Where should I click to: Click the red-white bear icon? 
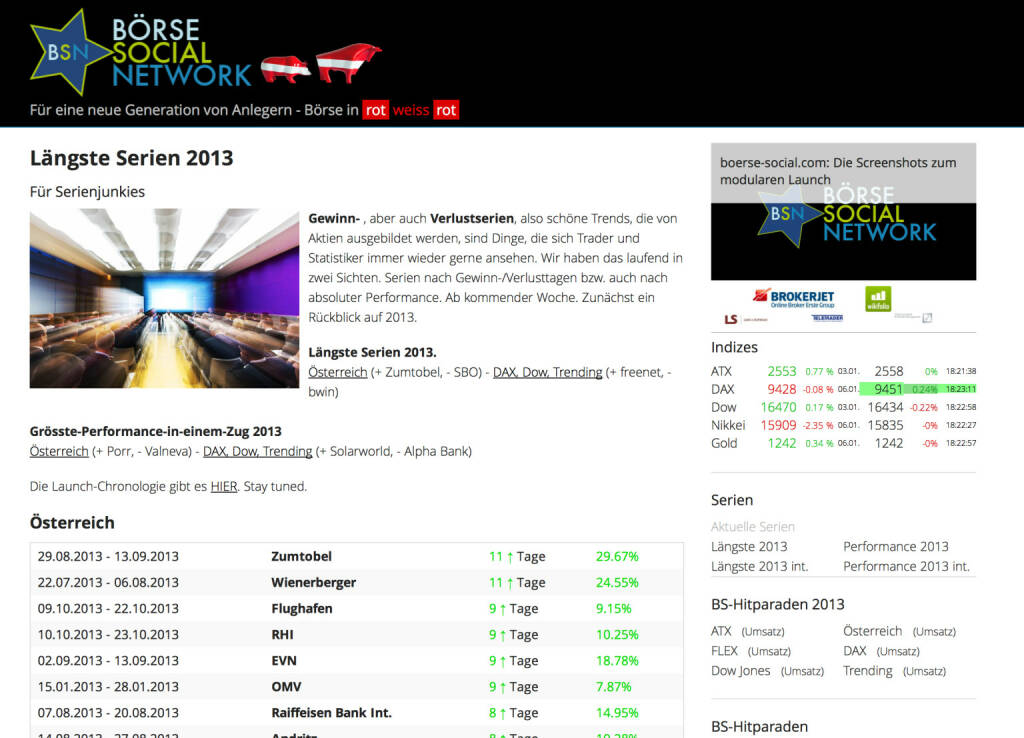[x=285, y=68]
